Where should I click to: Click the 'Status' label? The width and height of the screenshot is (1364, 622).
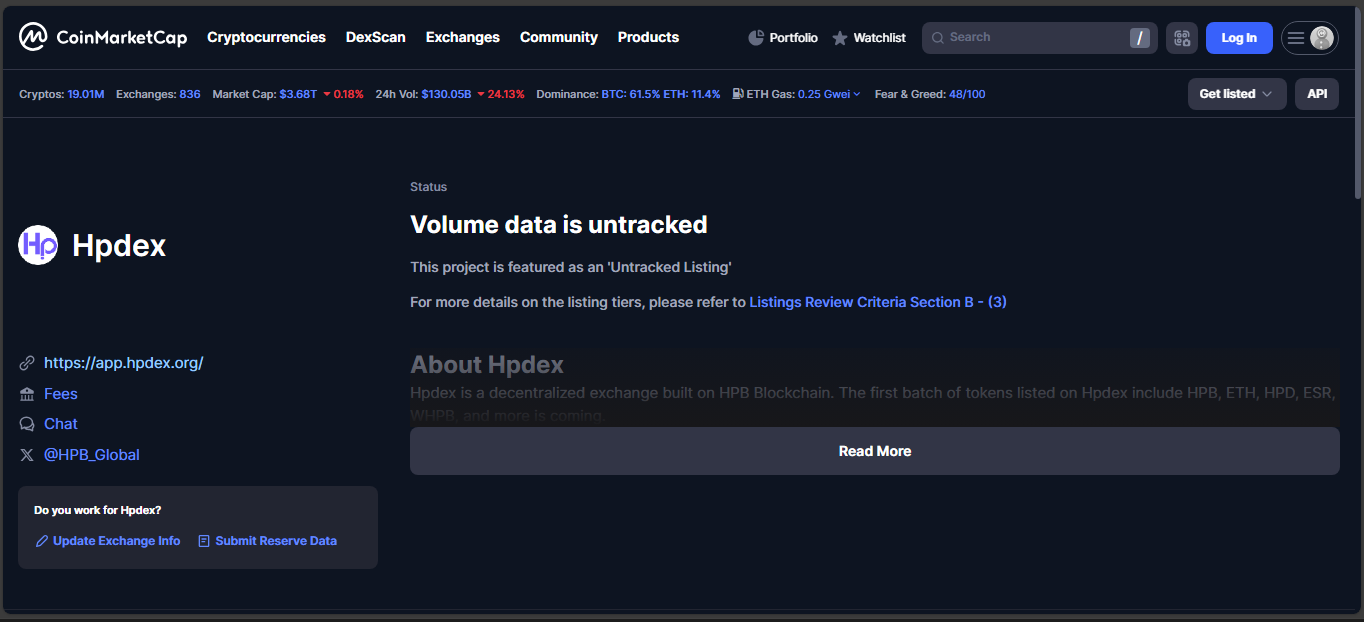(429, 187)
